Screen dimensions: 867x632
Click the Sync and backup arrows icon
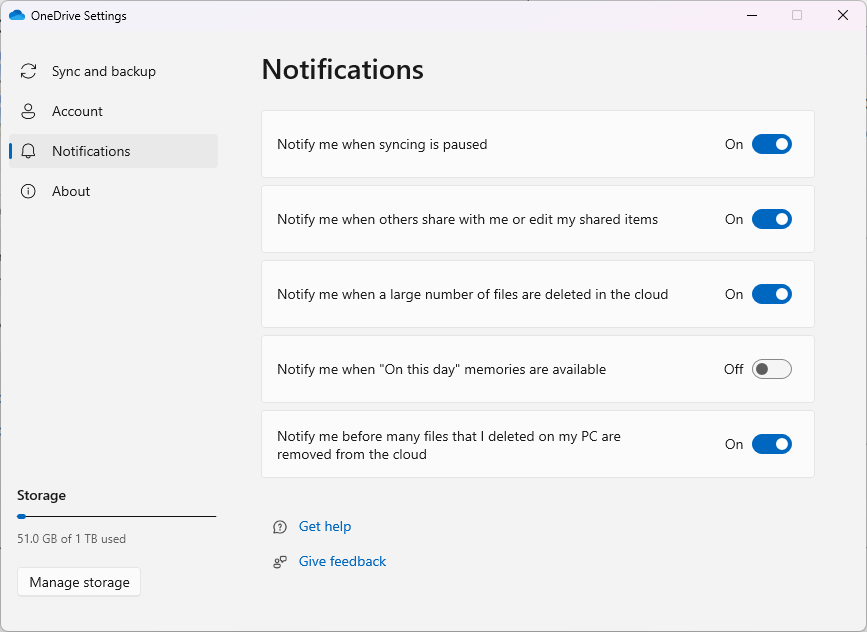pos(28,71)
